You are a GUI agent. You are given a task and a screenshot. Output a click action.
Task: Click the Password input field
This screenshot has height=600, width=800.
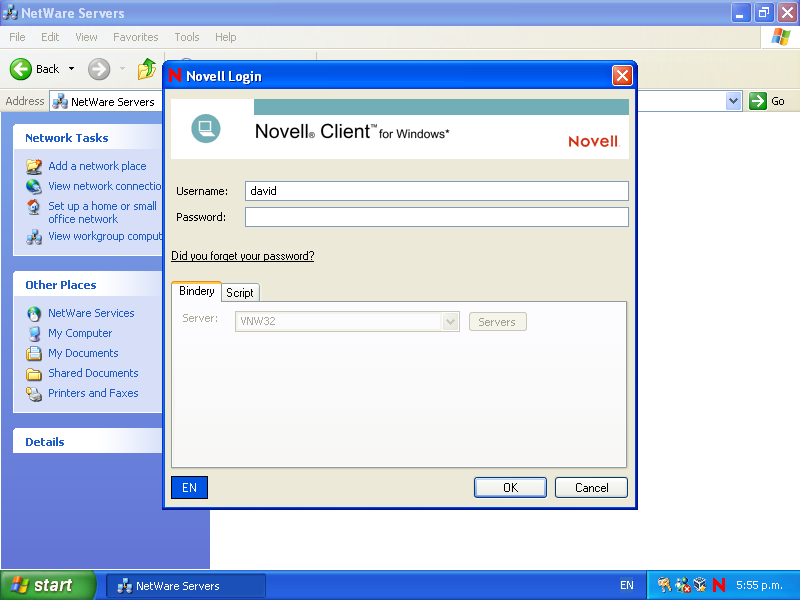[437, 217]
